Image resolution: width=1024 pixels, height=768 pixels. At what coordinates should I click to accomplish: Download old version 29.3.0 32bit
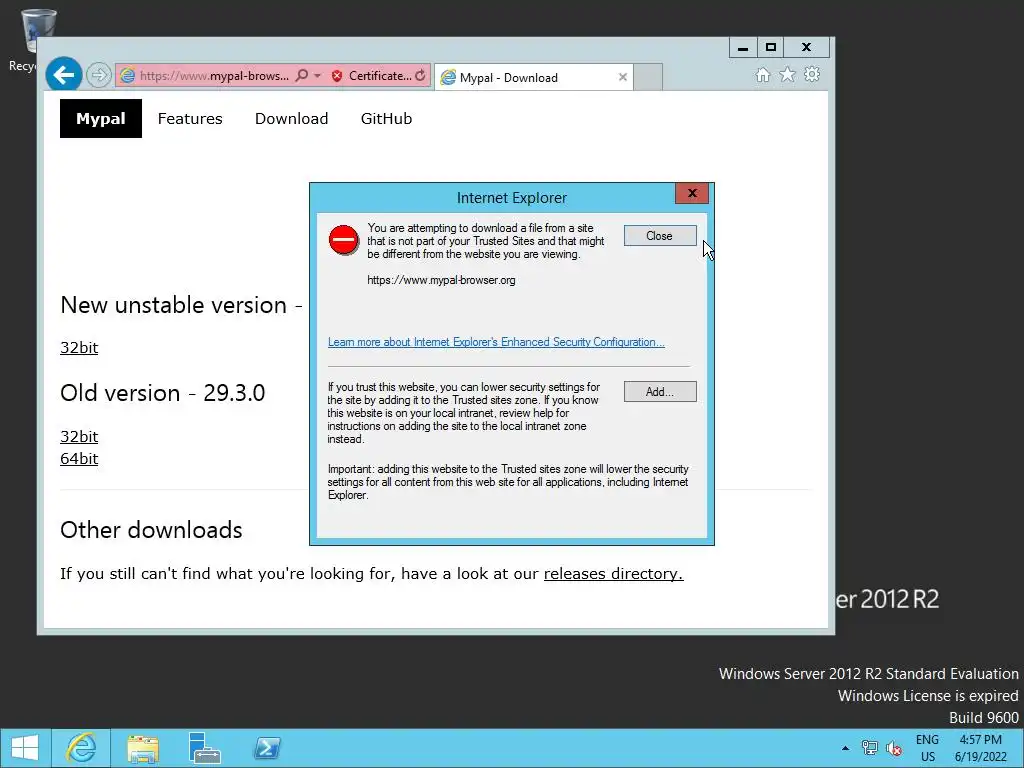(x=79, y=436)
